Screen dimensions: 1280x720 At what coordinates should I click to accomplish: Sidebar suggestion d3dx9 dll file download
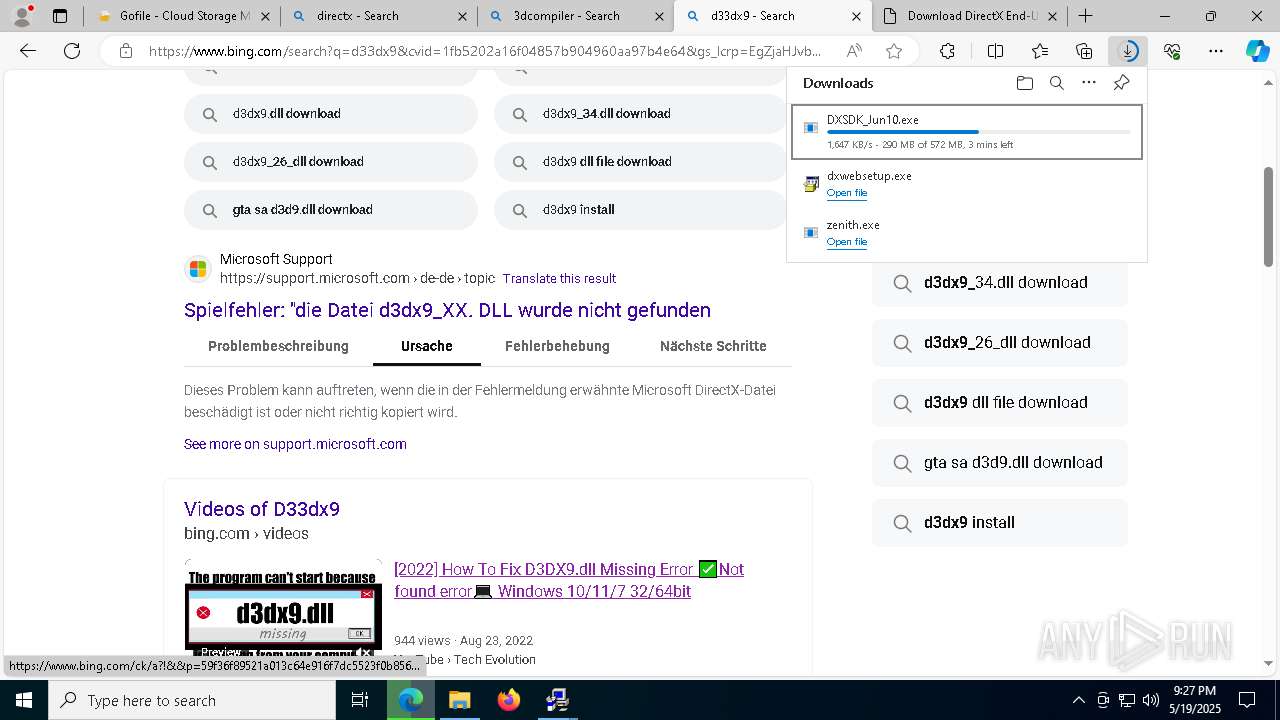[1000, 403]
